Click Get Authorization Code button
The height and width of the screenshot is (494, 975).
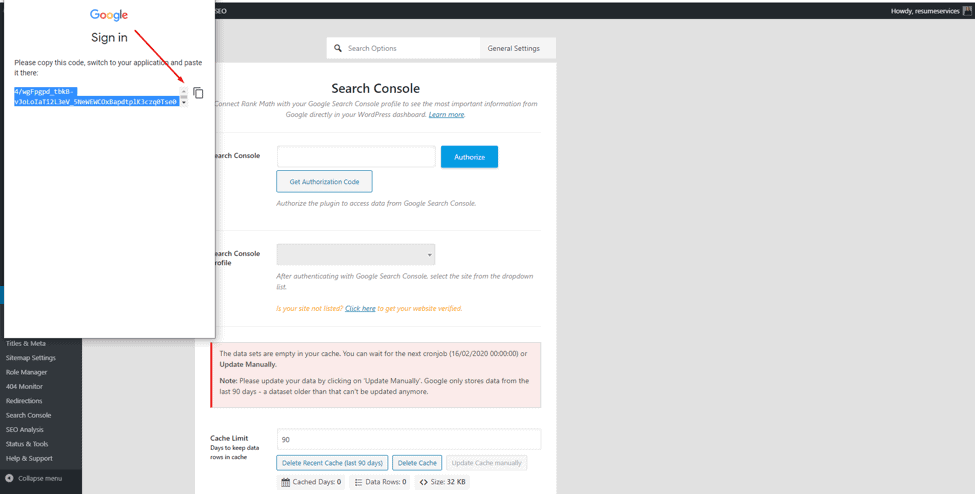click(324, 182)
